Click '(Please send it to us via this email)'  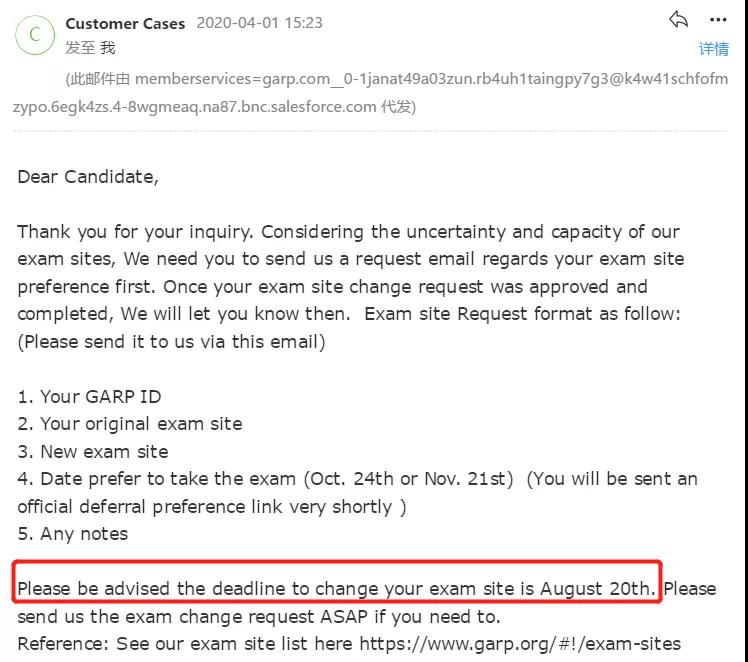click(172, 342)
